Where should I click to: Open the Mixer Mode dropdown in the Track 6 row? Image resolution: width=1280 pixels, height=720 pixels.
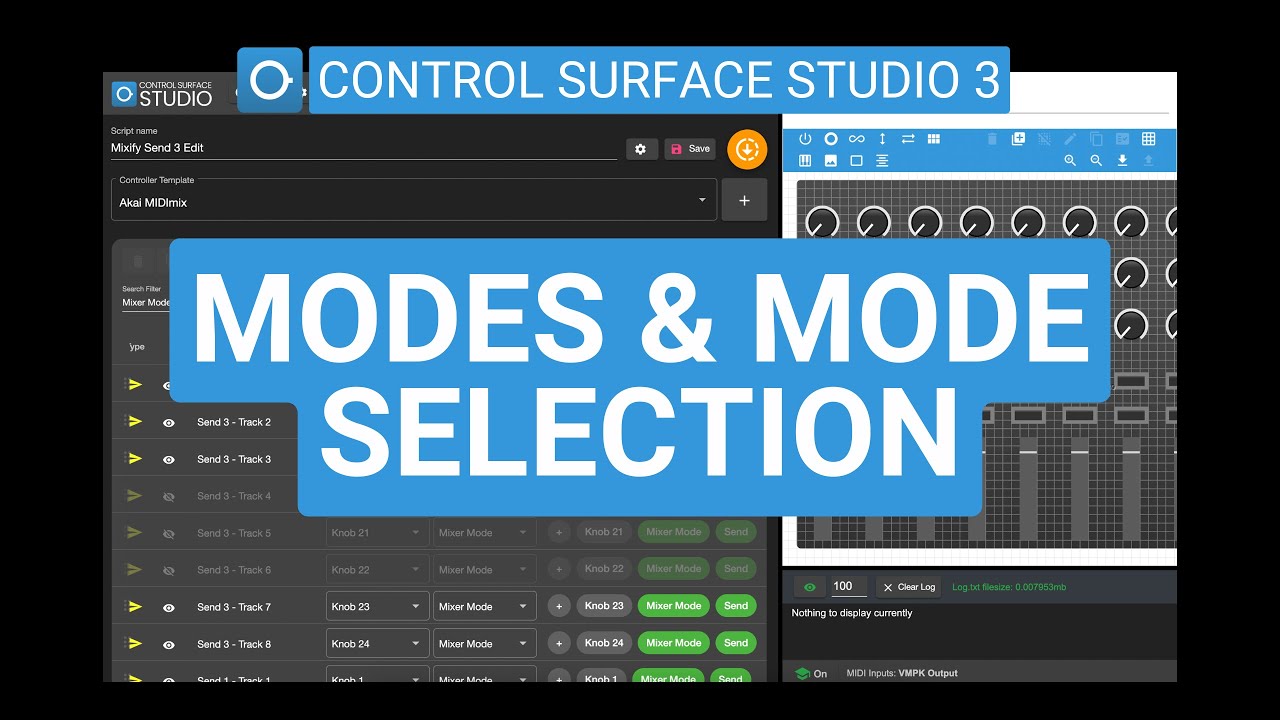coord(485,570)
